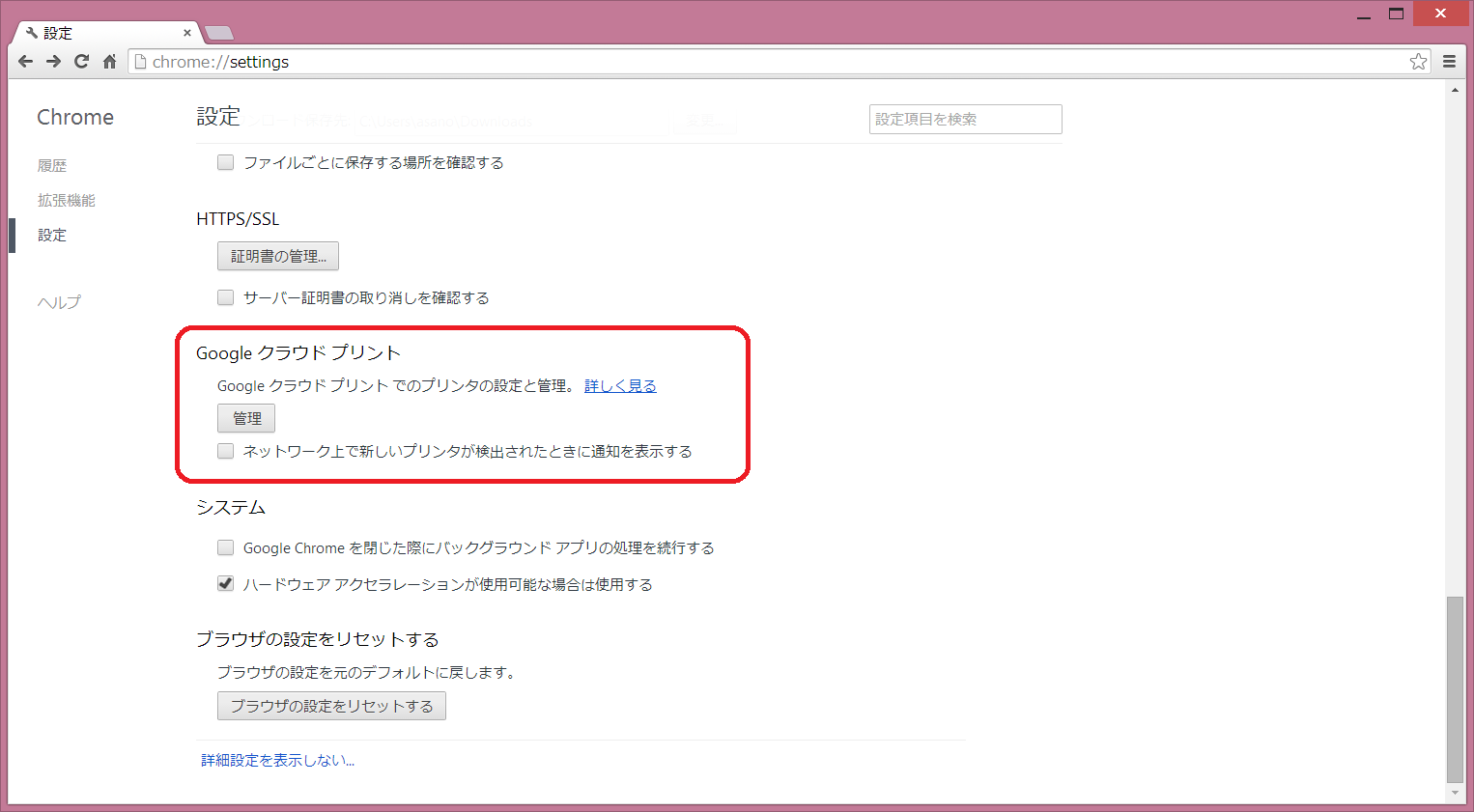1474x812 pixels.
Task: Open the Chrome hamburger menu
Action: [1449, 62]
